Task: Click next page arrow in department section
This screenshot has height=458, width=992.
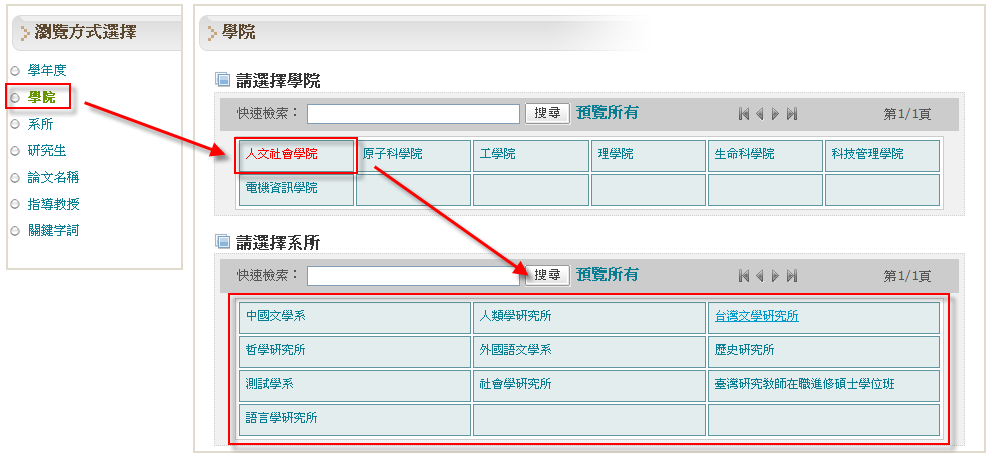Action: [x=776, y=276]
